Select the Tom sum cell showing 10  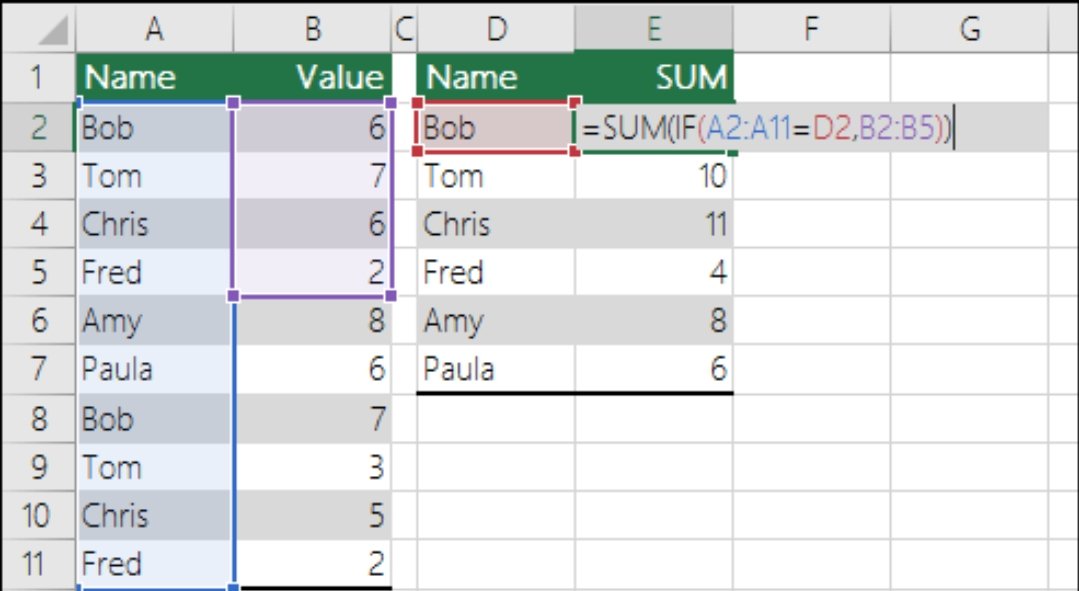(x=653, y=176)
